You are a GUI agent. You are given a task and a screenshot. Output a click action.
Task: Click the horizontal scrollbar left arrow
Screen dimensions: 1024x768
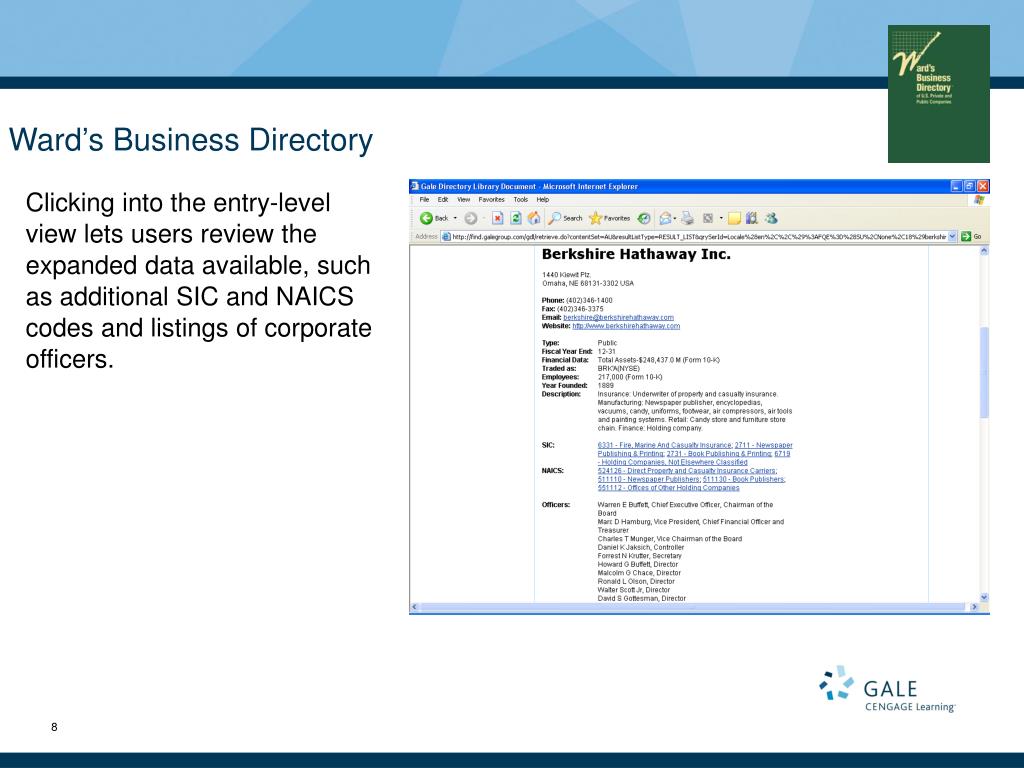click(x=414, y=607)
